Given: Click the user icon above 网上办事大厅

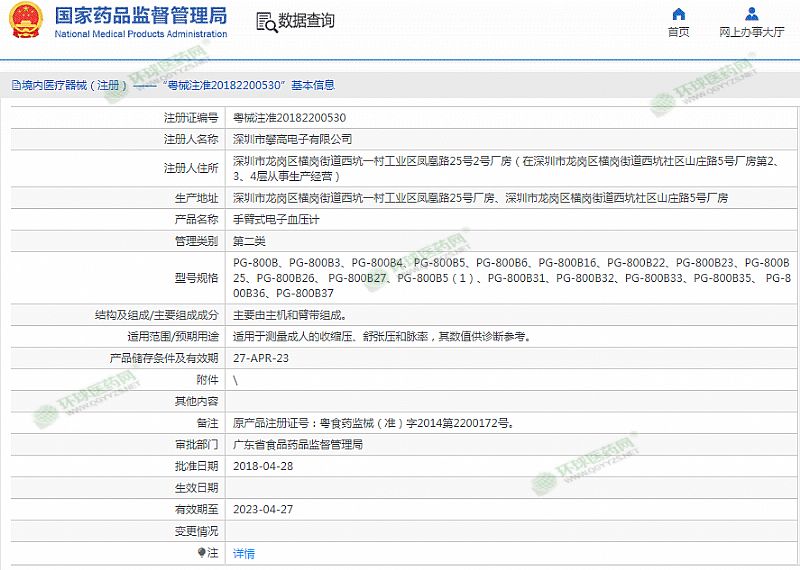Looking at the screenshot, I should pos(751,14).
